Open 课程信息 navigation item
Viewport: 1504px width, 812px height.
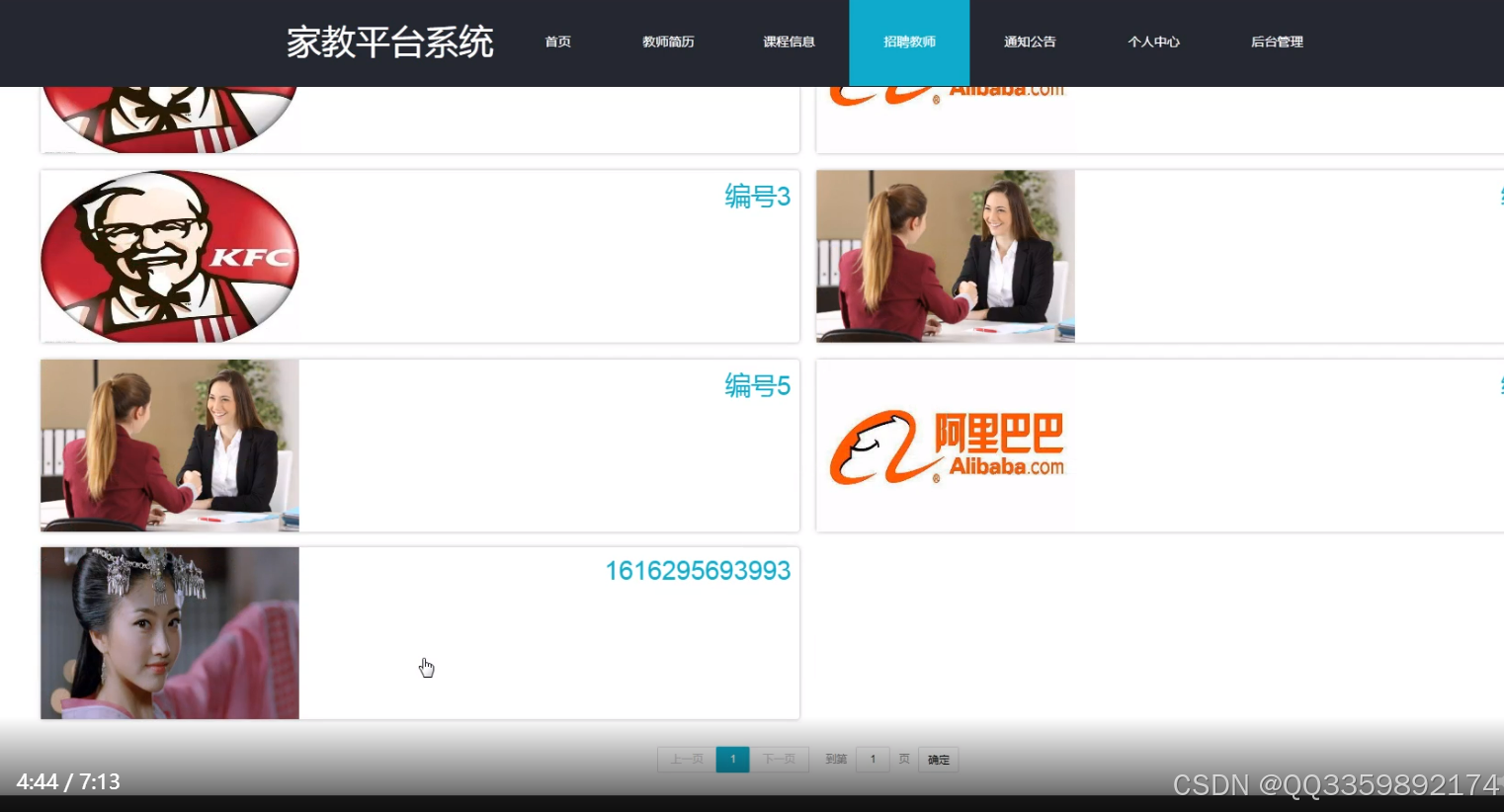coord(789,41)
